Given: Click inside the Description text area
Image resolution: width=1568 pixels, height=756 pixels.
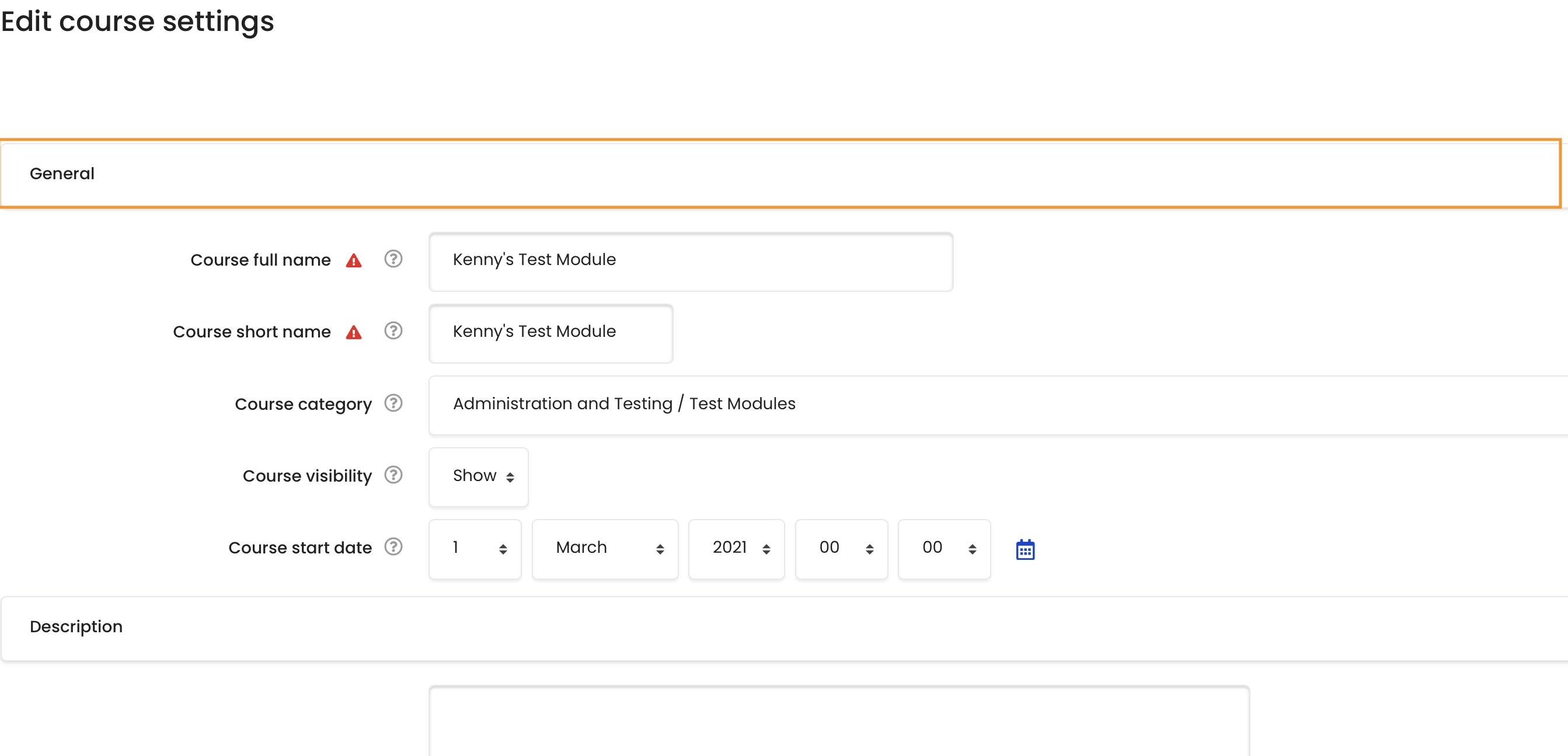Looking at the screenshot, I should pos(839,722).
